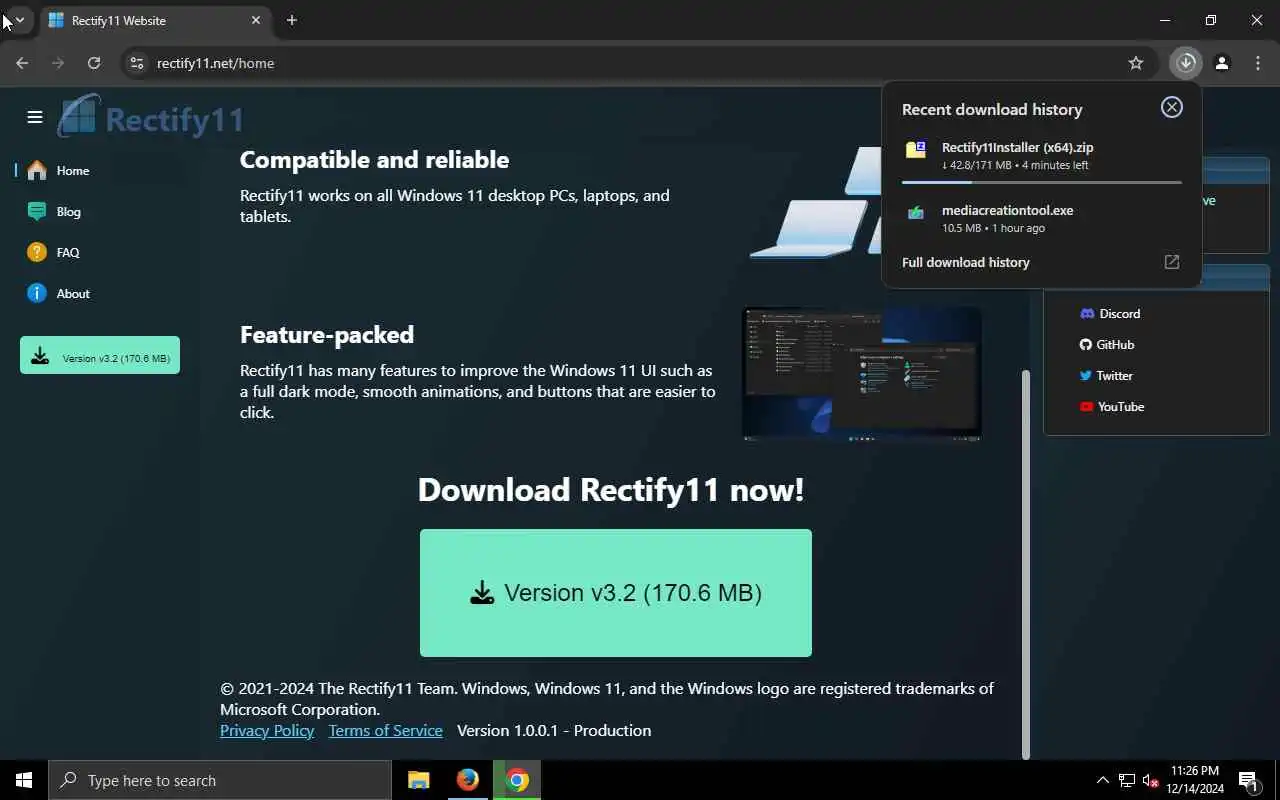
Task: Click the dark mode screenshot thumbnail
Action: 862,374
